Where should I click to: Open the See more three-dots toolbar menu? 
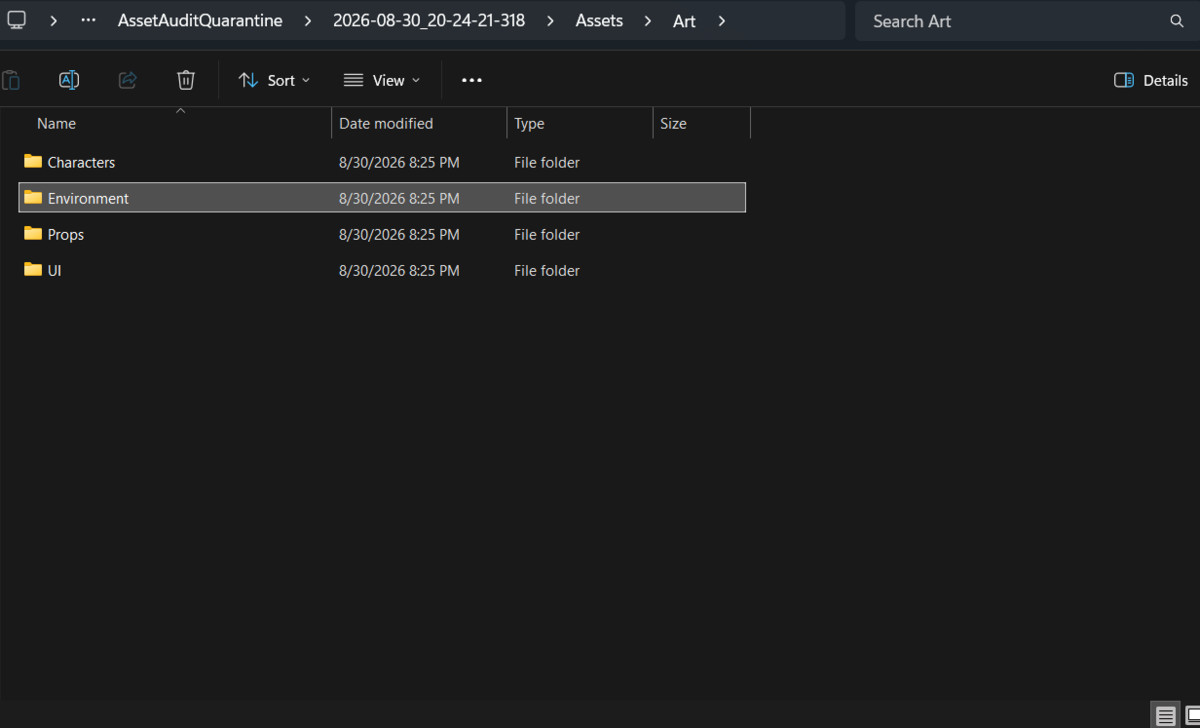click(x=472, y=80)
